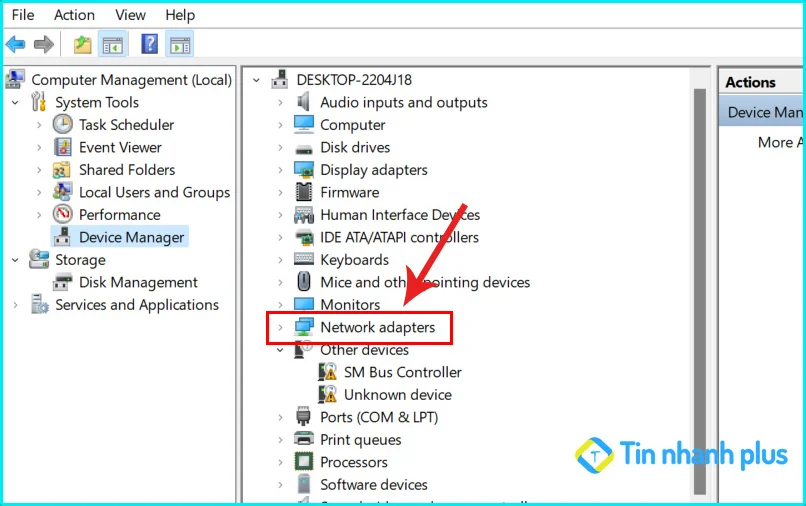Click the Unknown device warning icon
Screen dimensions: 806x506
click(327, 394)
